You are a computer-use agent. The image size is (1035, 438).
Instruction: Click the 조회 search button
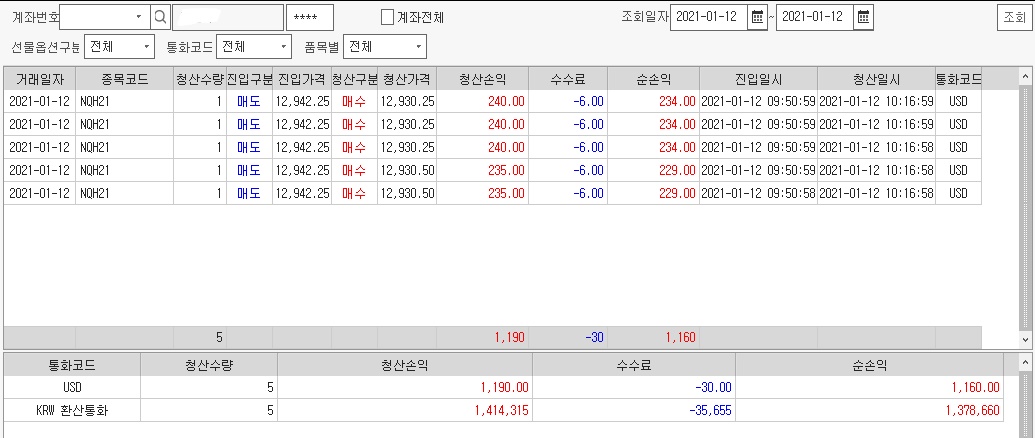(1014, 18)
